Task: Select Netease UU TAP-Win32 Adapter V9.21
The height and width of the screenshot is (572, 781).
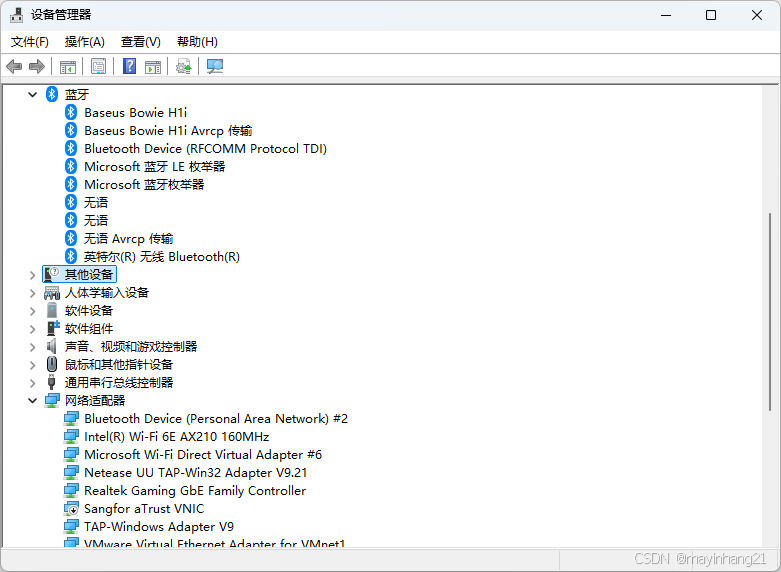Action: tap(195, 472)
